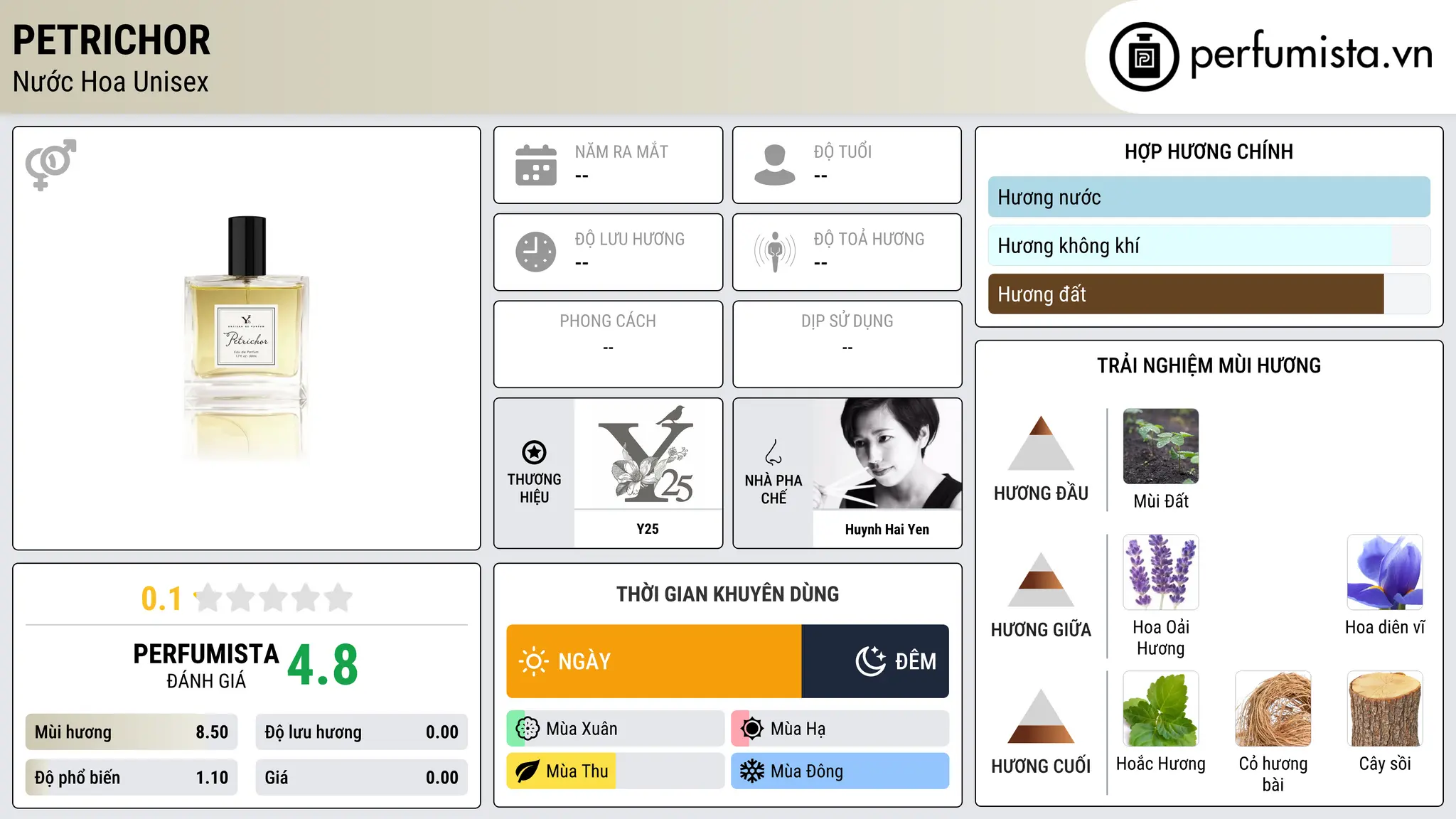The height and width of the screenshot is (819, 1456).
Task: Click the Dịp Sử Dụng info card
Action: point(847,344)
